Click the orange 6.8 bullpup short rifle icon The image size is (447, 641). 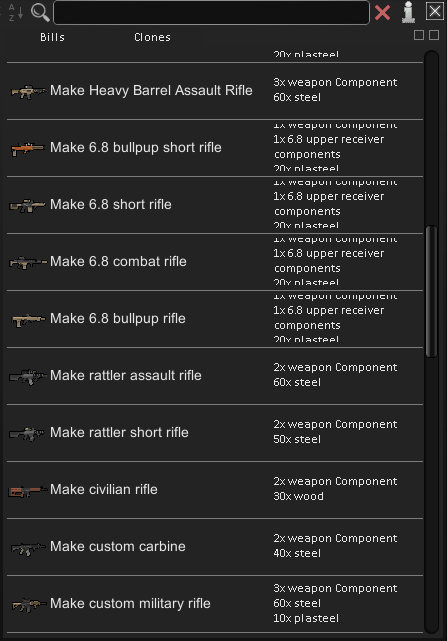27,149
